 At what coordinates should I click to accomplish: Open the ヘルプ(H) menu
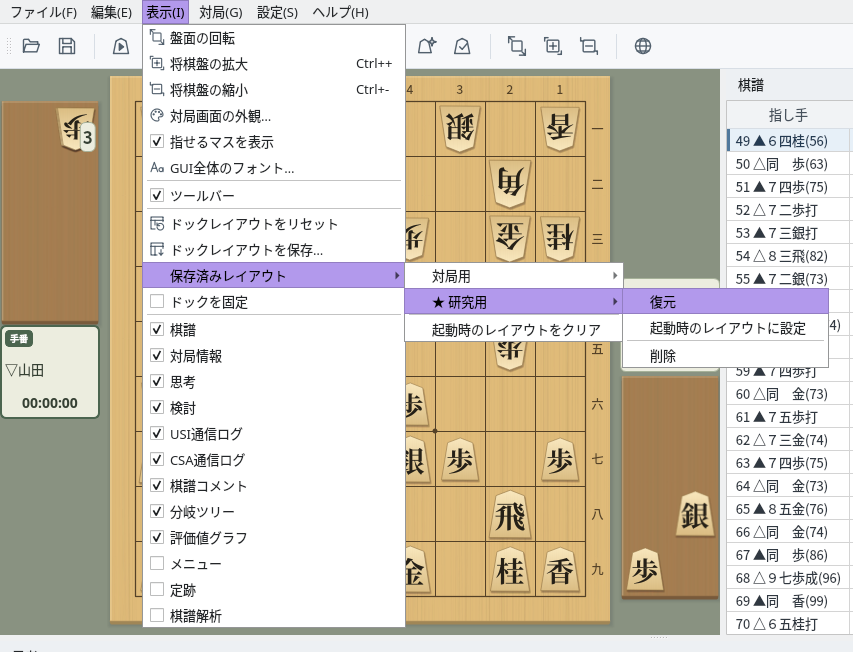(x=341, y=12)
